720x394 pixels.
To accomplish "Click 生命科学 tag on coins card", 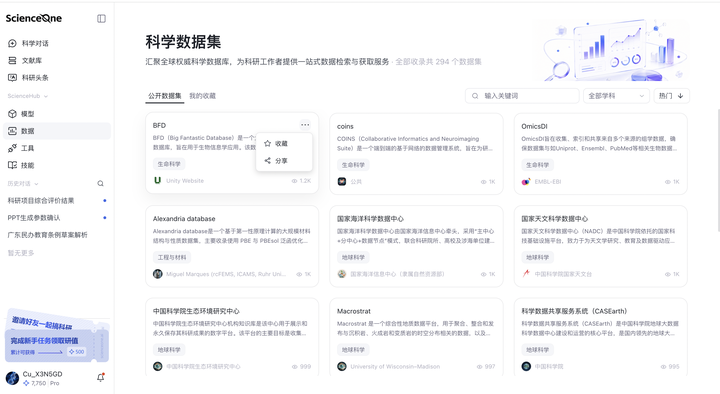I will (x=353, y=165).
